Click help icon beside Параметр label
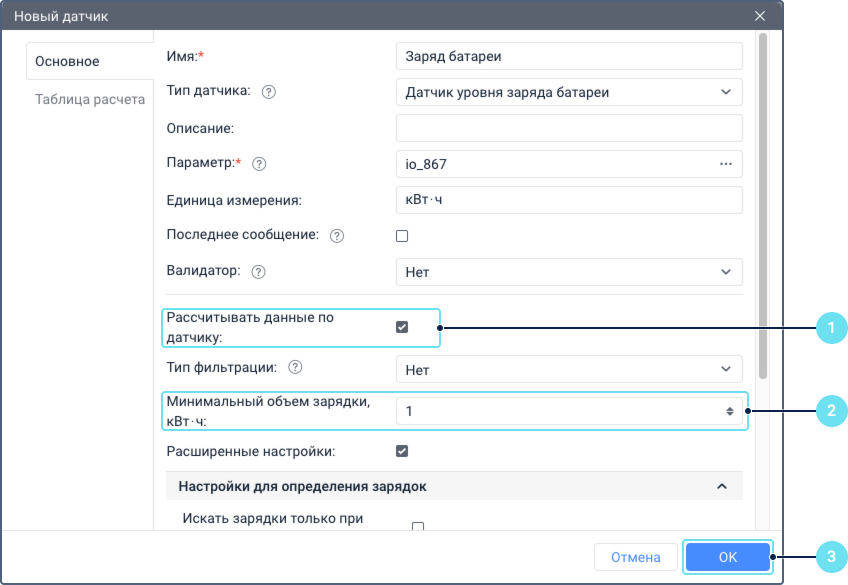The width and height of the screenshot is (848, 585). (259, 163)
